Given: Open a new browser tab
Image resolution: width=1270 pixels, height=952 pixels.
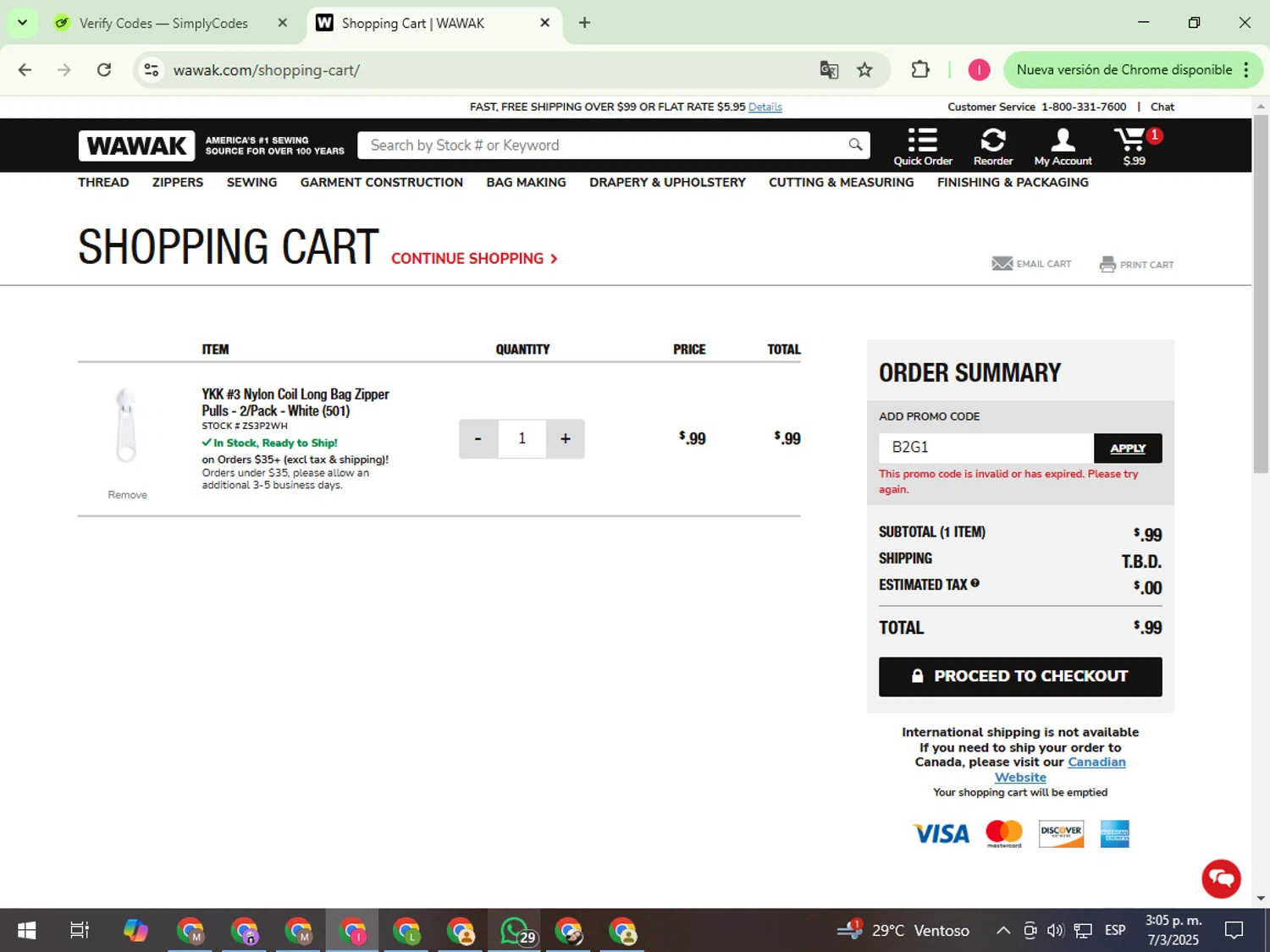Looking at the screenshot, I should (x=584, y=23).
